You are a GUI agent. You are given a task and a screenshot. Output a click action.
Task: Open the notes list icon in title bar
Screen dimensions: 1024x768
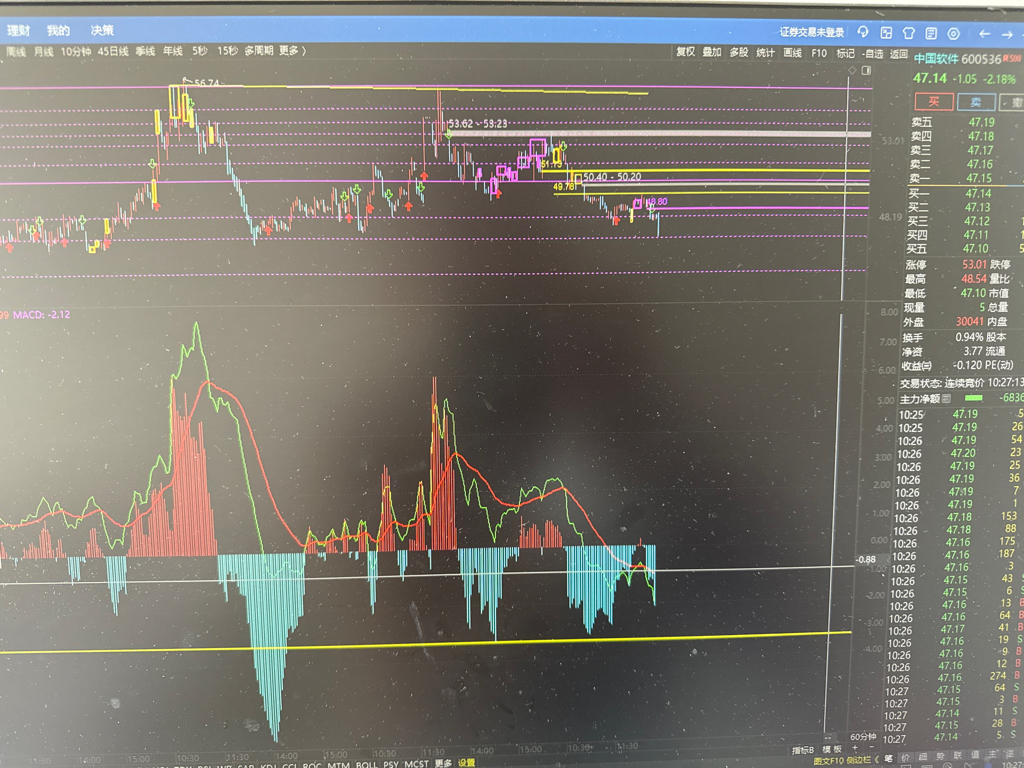[x=931, y=33]
